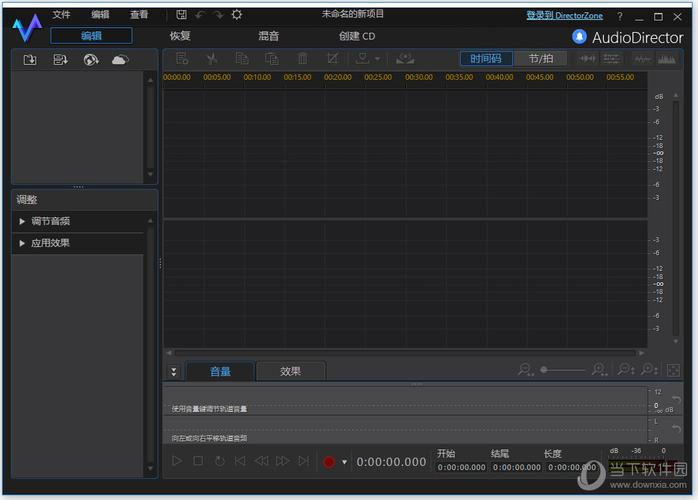Select the 效果 keyframe tab
This screenshot has height=500, width=698.
click(x=291, y=371)
